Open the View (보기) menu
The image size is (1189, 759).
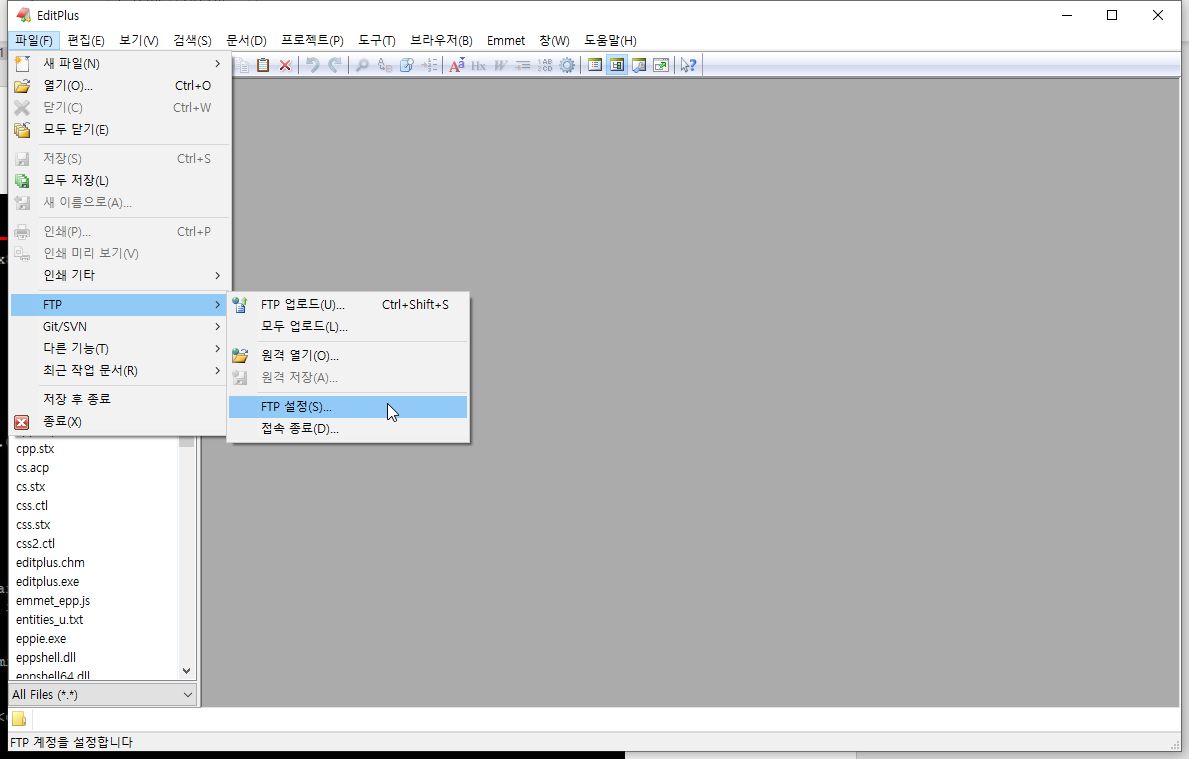pyautogui.click(x=139, y=40)
